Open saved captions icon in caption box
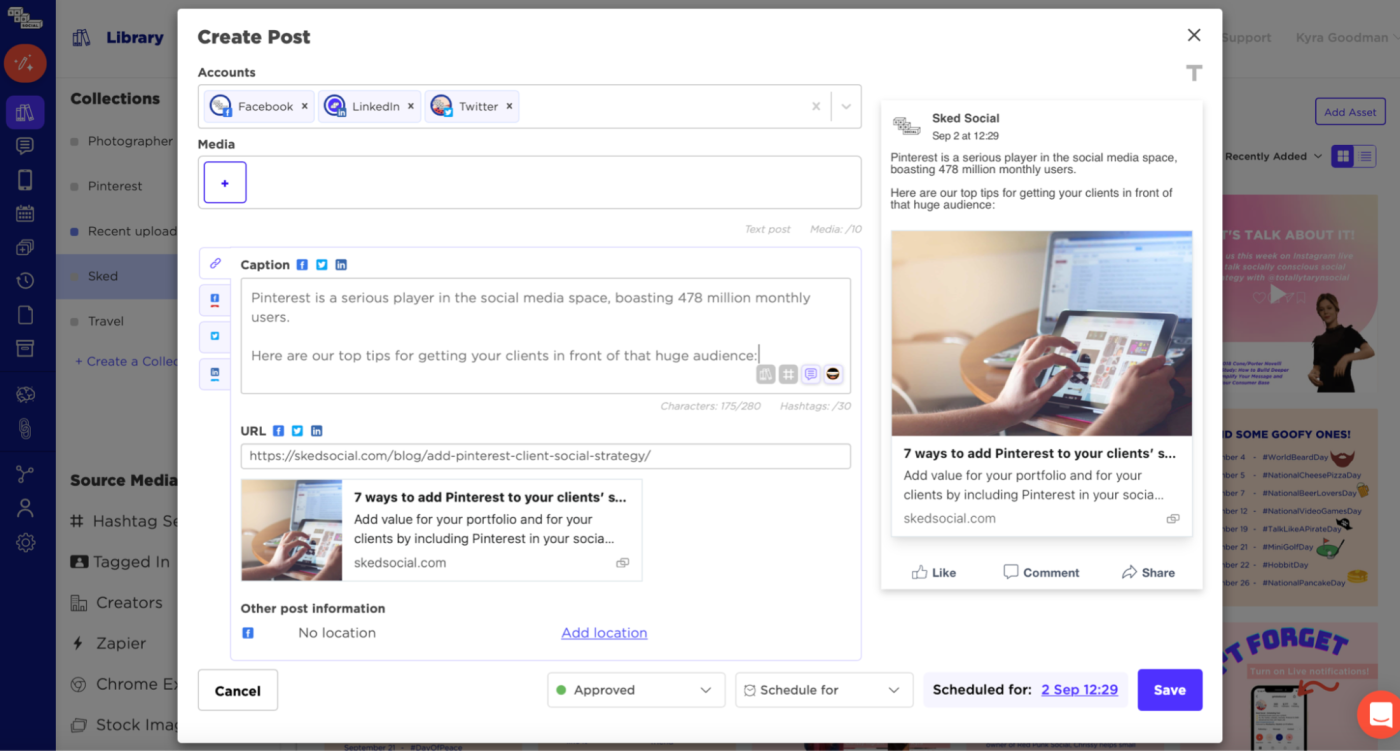 click(x=811, y=374)
